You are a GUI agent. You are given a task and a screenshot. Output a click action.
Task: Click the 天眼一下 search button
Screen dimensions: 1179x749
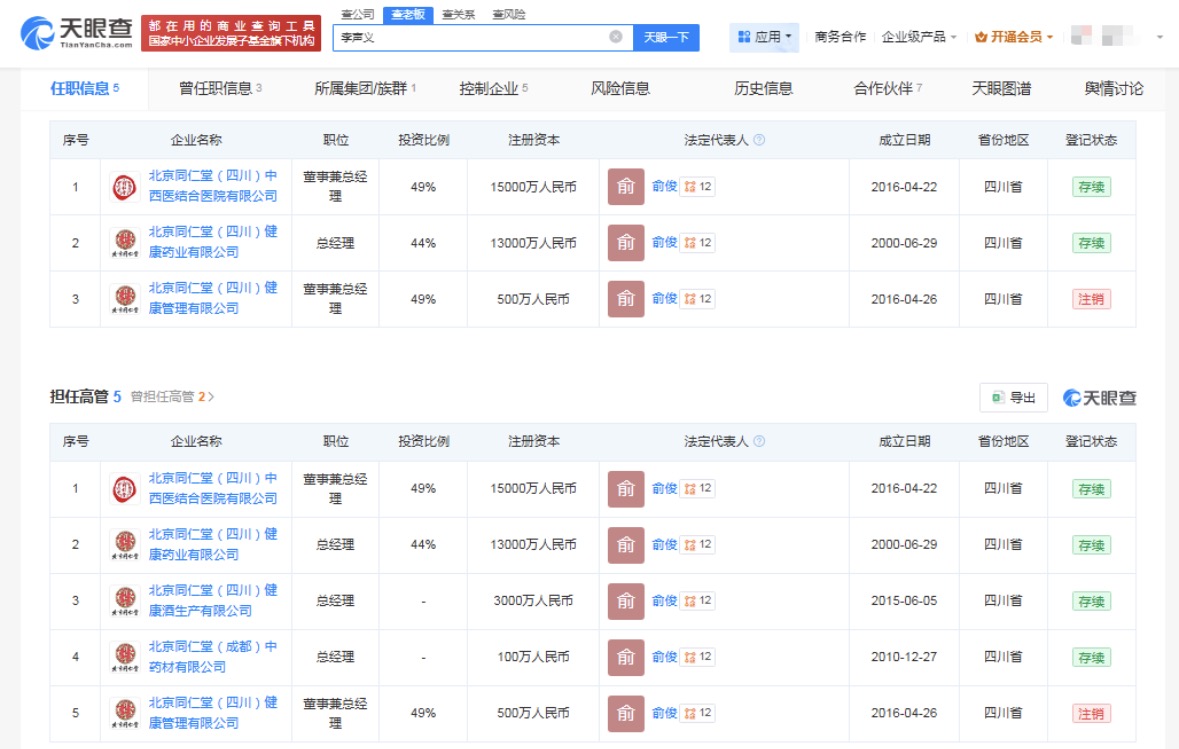click(x=665, y=37)
